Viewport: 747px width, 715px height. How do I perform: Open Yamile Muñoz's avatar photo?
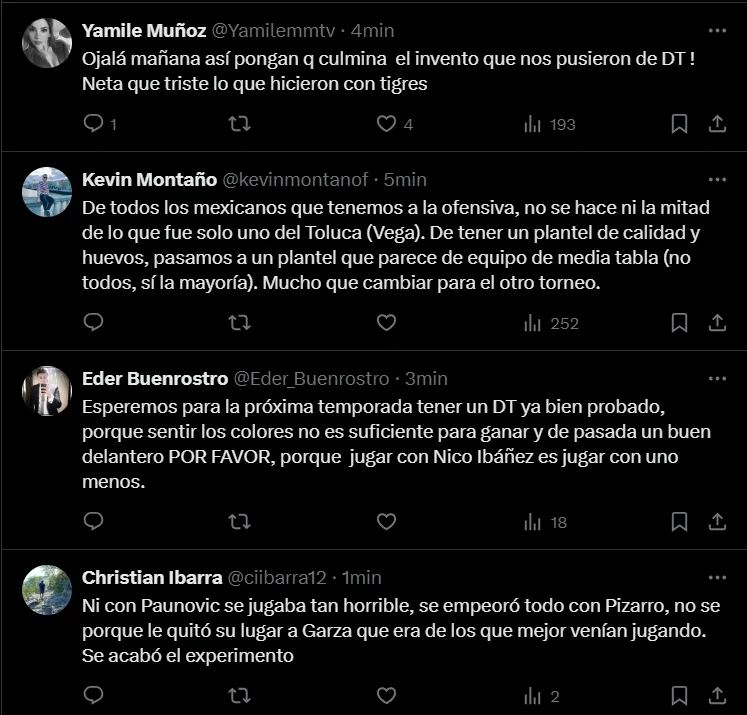pos(47,42)
